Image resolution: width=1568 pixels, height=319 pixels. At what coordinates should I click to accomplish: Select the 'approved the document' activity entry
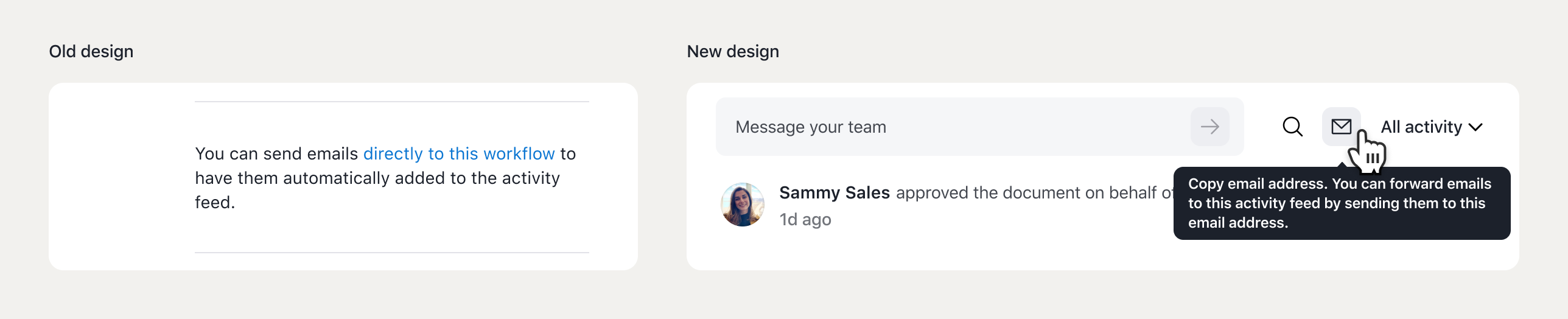click(x=977, y=192)
